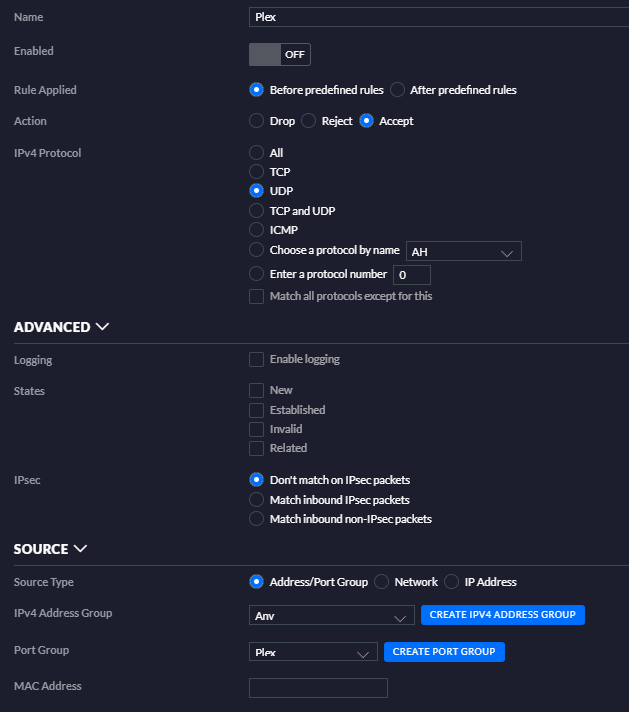629x712 pixels.
Task: Open the IPv4 Address Group dropdown
Action: pyautogui.click(x=331, y=615)
